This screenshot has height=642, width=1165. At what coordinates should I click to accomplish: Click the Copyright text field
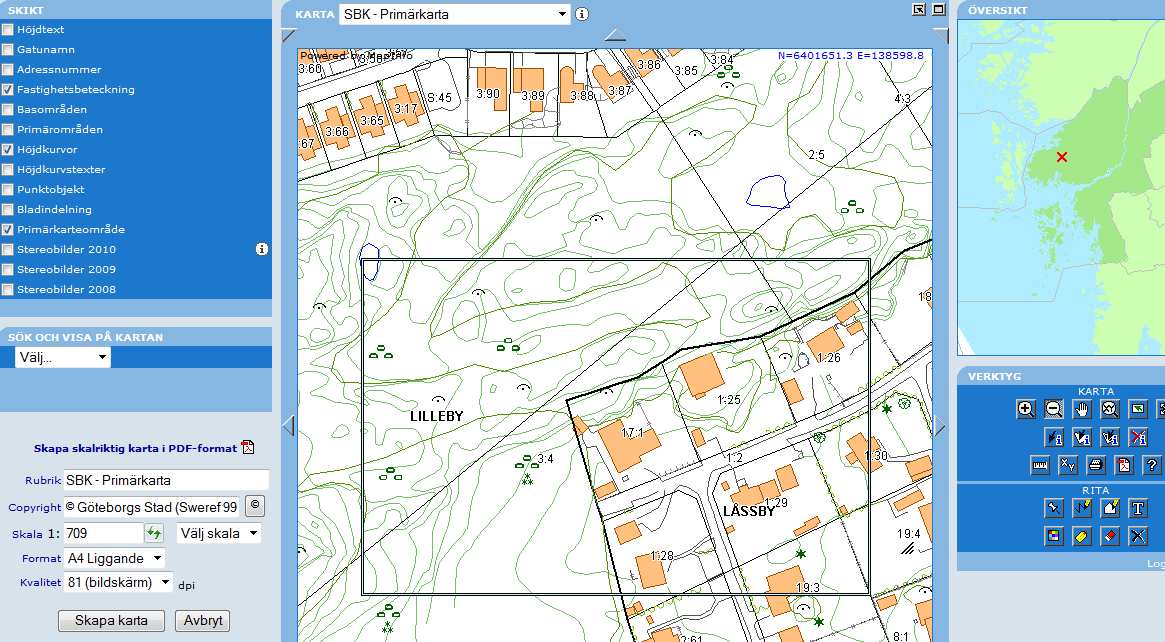pos(152,507)
